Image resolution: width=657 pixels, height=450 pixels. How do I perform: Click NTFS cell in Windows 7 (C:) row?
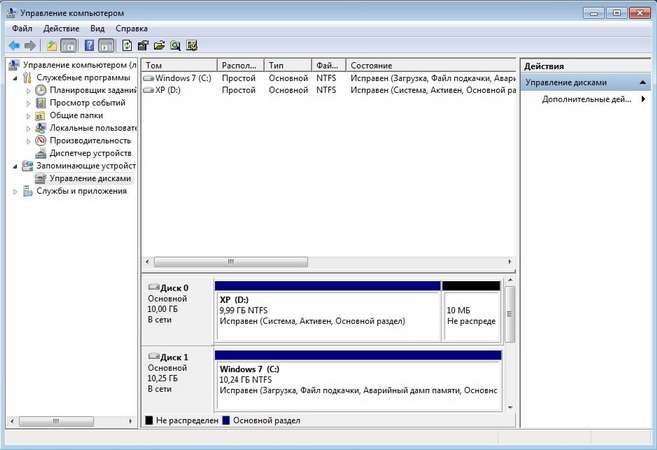326,78
